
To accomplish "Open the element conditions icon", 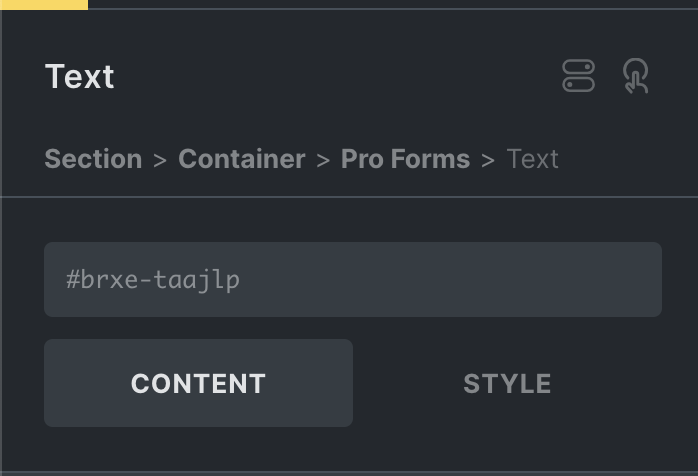I will point(579,77).
